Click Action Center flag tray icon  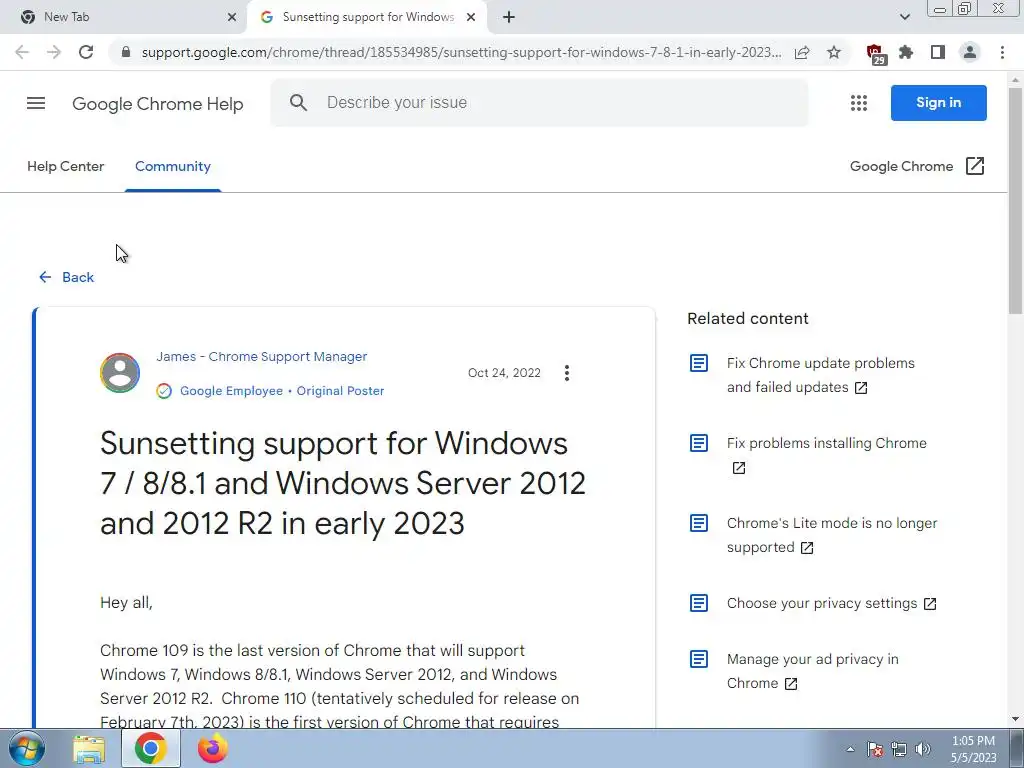(875, 749)
